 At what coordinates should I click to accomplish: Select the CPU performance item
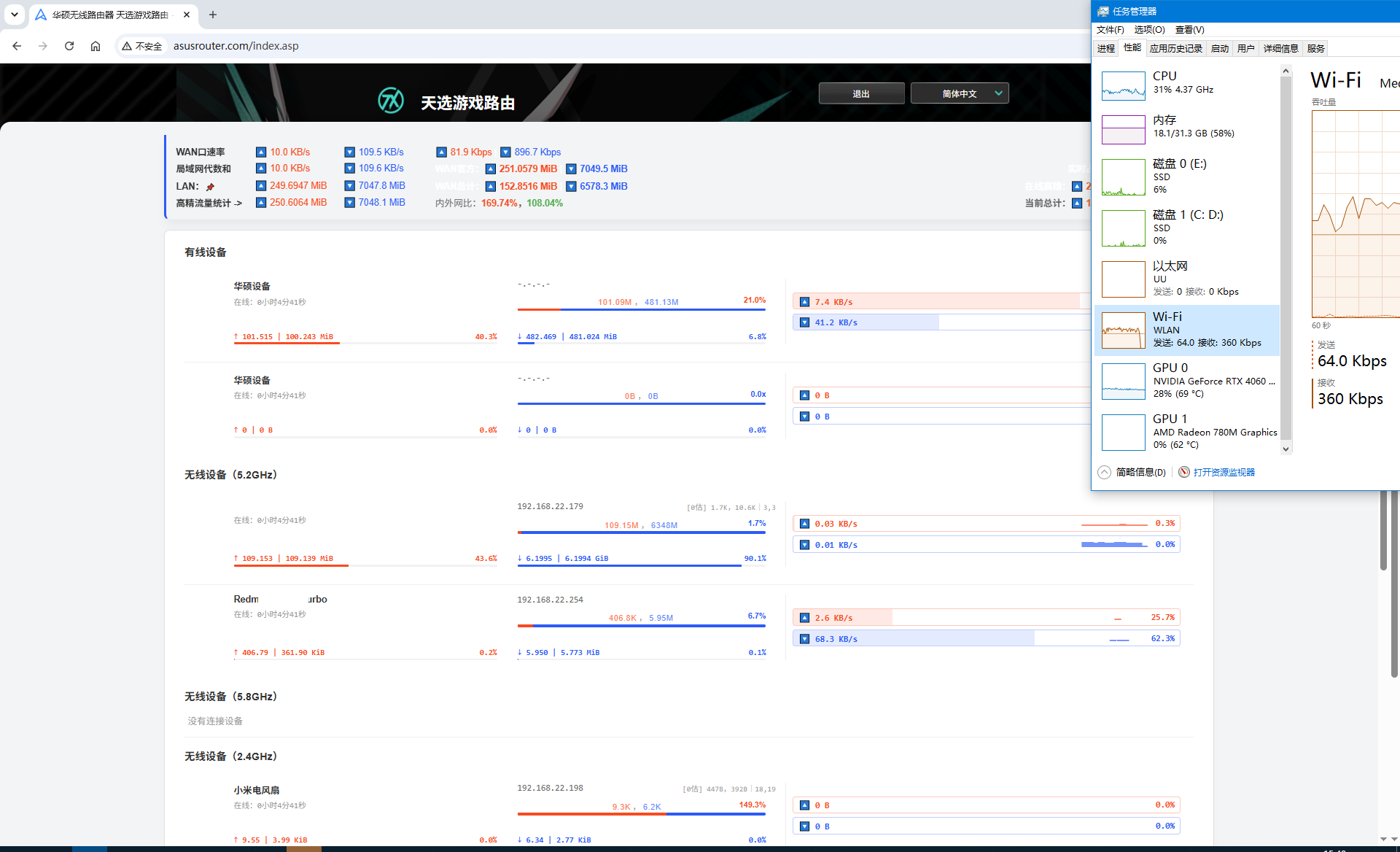tap(1188, 85)
